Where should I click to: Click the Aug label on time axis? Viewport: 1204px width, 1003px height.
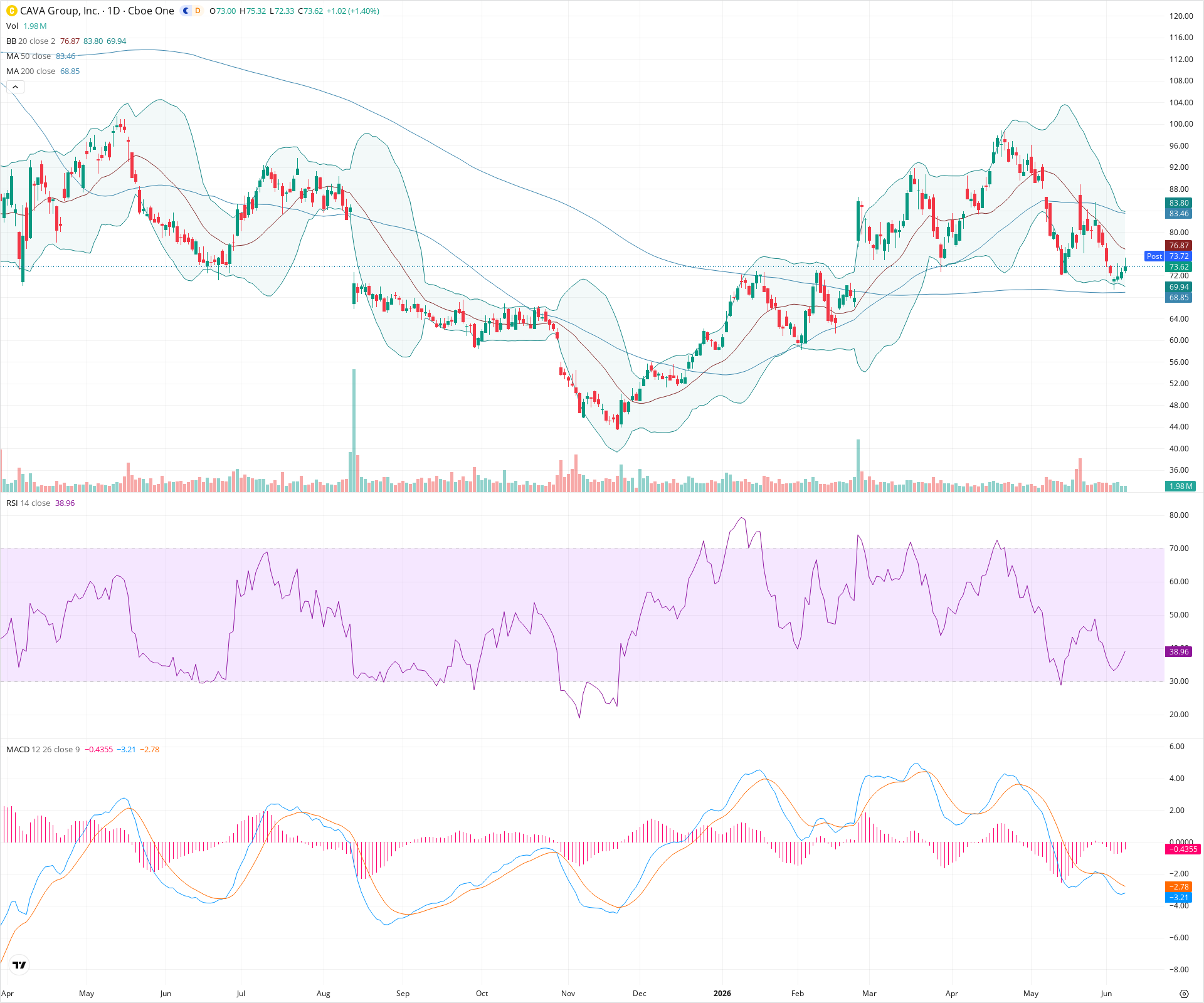point(324,994)
